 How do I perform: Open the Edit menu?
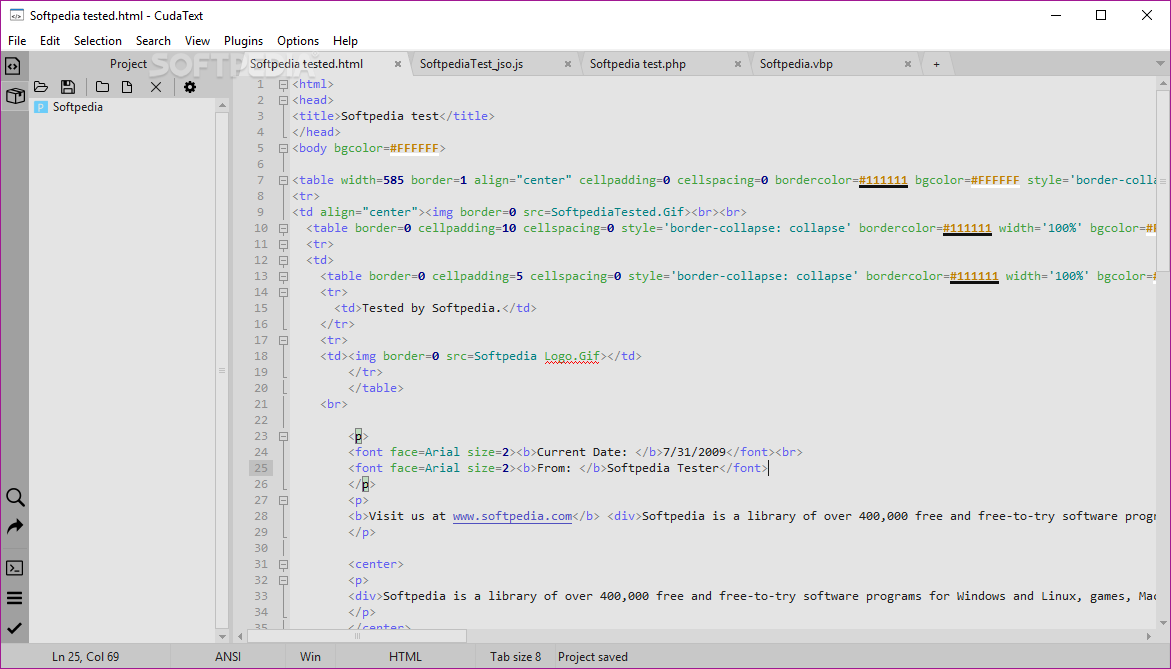pyautogui.click(x=50, y=41)
